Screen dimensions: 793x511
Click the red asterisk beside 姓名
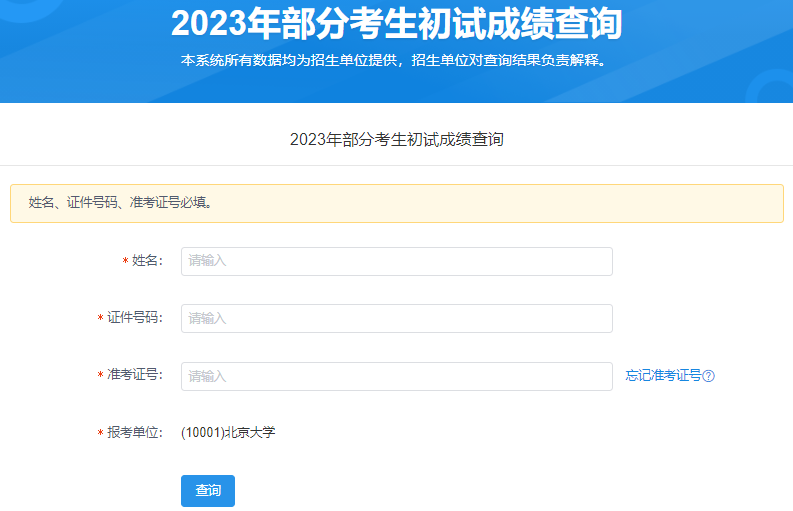tap(125, 261)
